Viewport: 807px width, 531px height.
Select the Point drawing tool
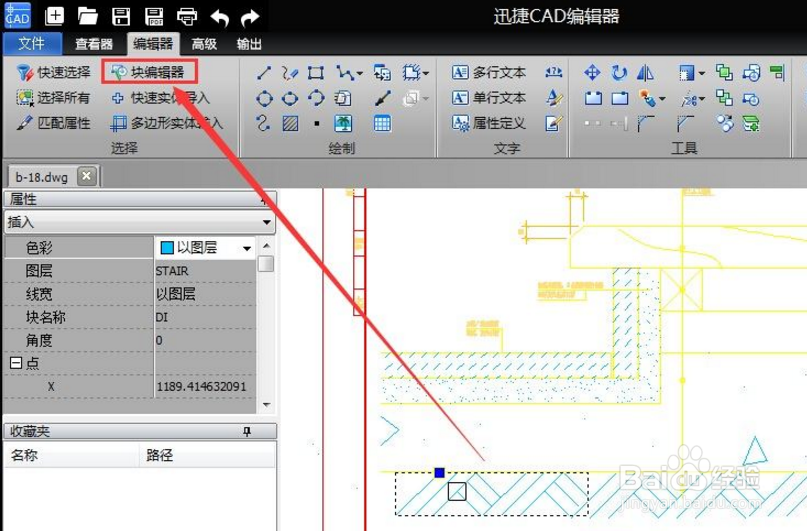(x=317, y=123)
